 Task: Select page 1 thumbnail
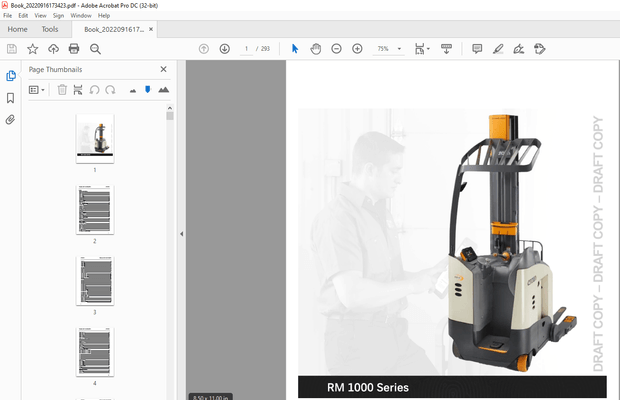click(95, 139)
